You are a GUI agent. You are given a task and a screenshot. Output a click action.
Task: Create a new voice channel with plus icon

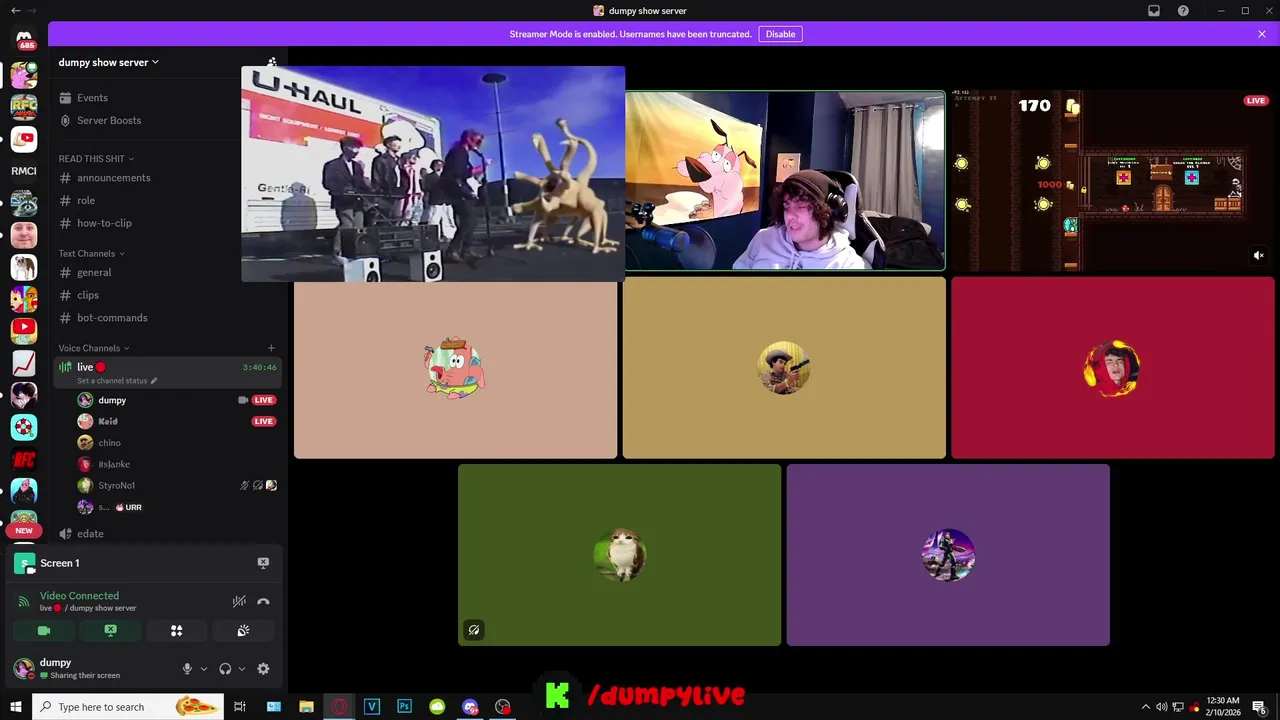[x=271, y=348]
